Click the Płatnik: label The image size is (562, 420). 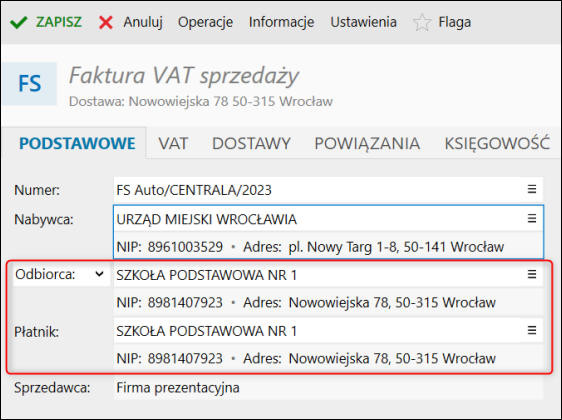[37, 332]
